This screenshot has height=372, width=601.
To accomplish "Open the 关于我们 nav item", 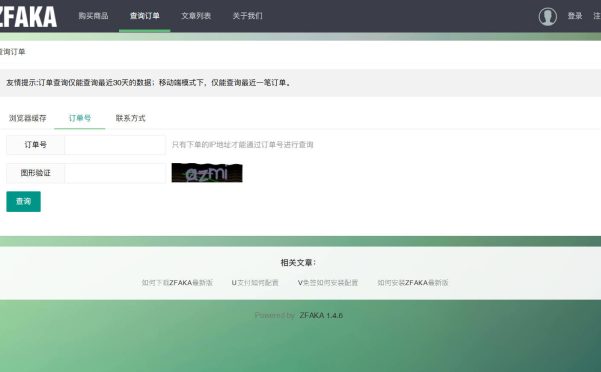I will coord(248,16).
